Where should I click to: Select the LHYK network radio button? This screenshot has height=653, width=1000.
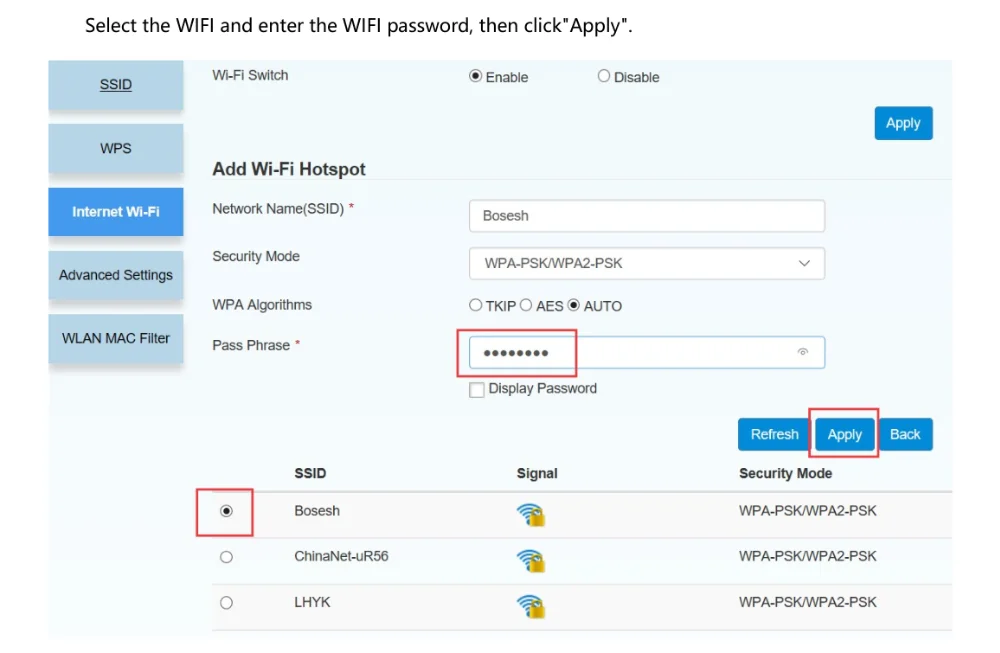(x=226, y=603)
